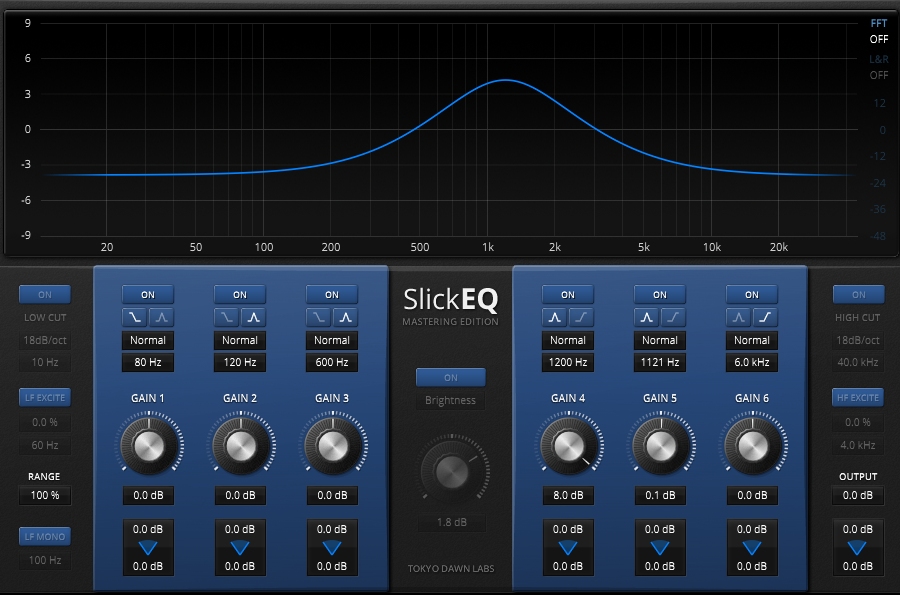Toggle the LF MONO button
The image size is (900, 595).
(x=45, y=536)
